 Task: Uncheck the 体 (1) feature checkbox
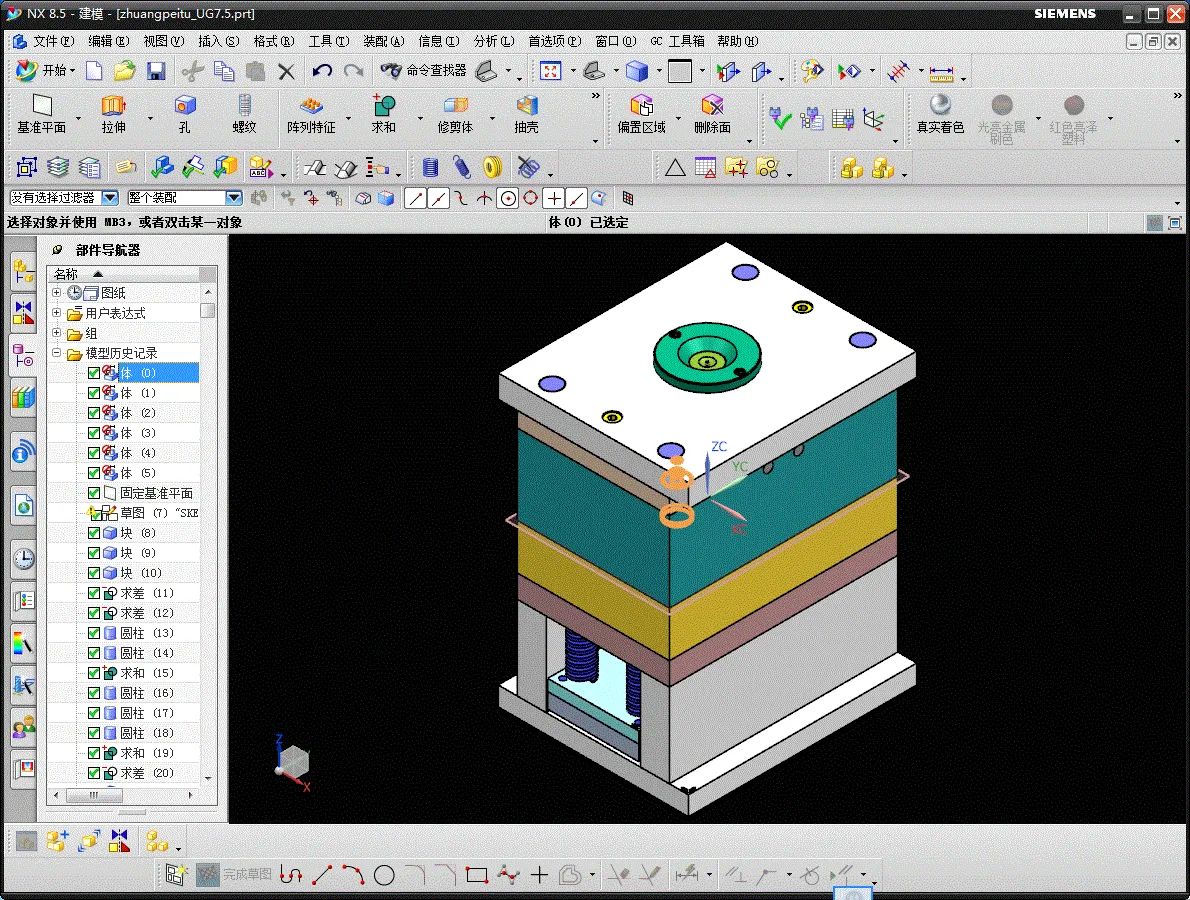pos(94,393)
